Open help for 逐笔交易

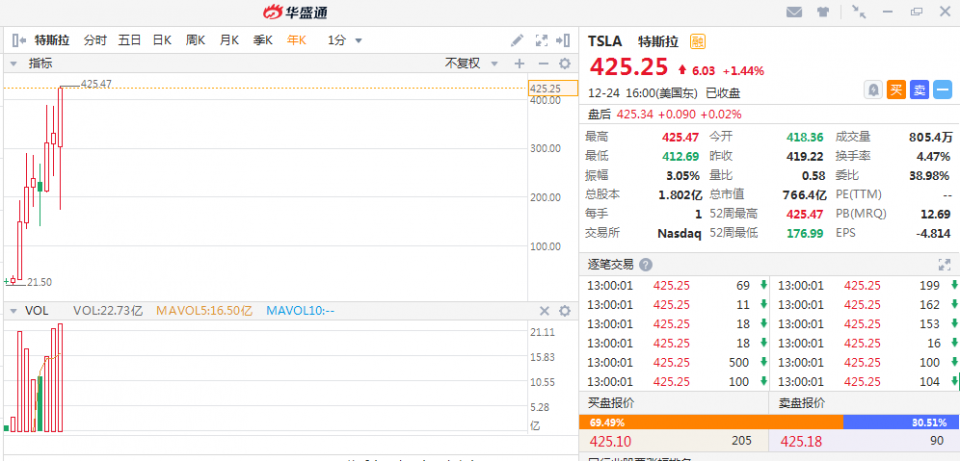click(x=646, y=265)
